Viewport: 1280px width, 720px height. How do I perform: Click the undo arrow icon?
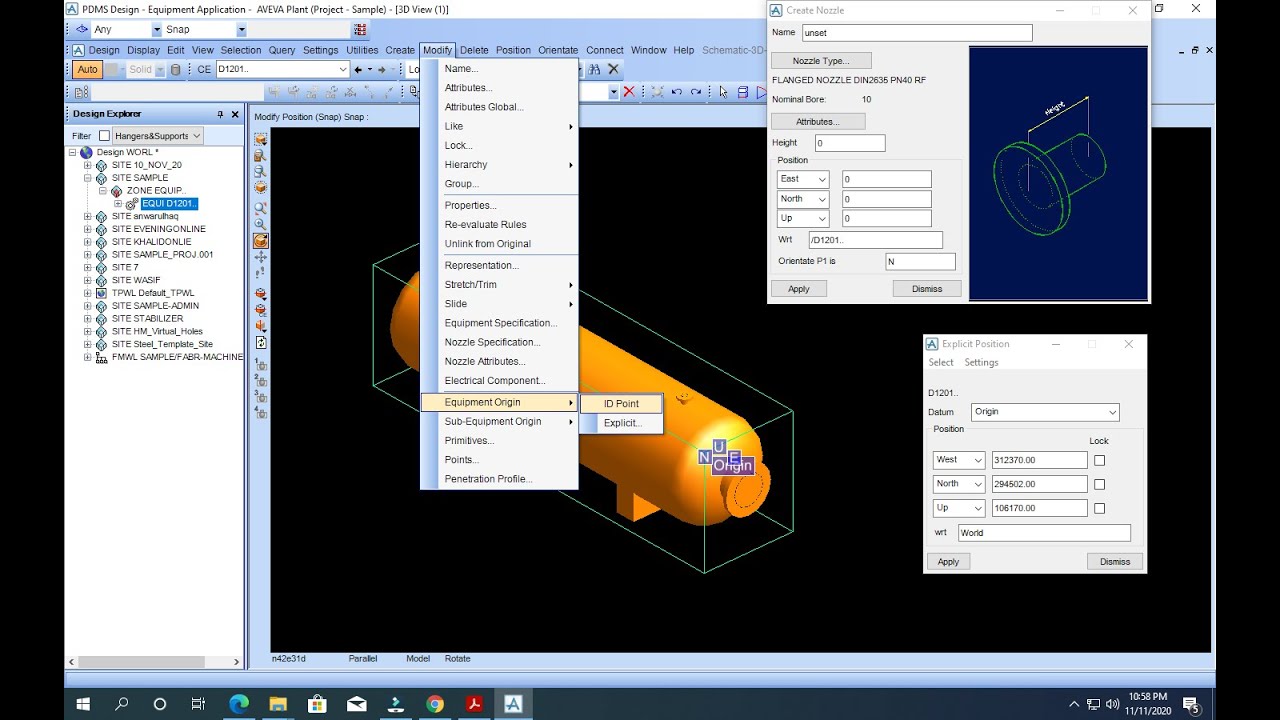(x=677, y=92)
